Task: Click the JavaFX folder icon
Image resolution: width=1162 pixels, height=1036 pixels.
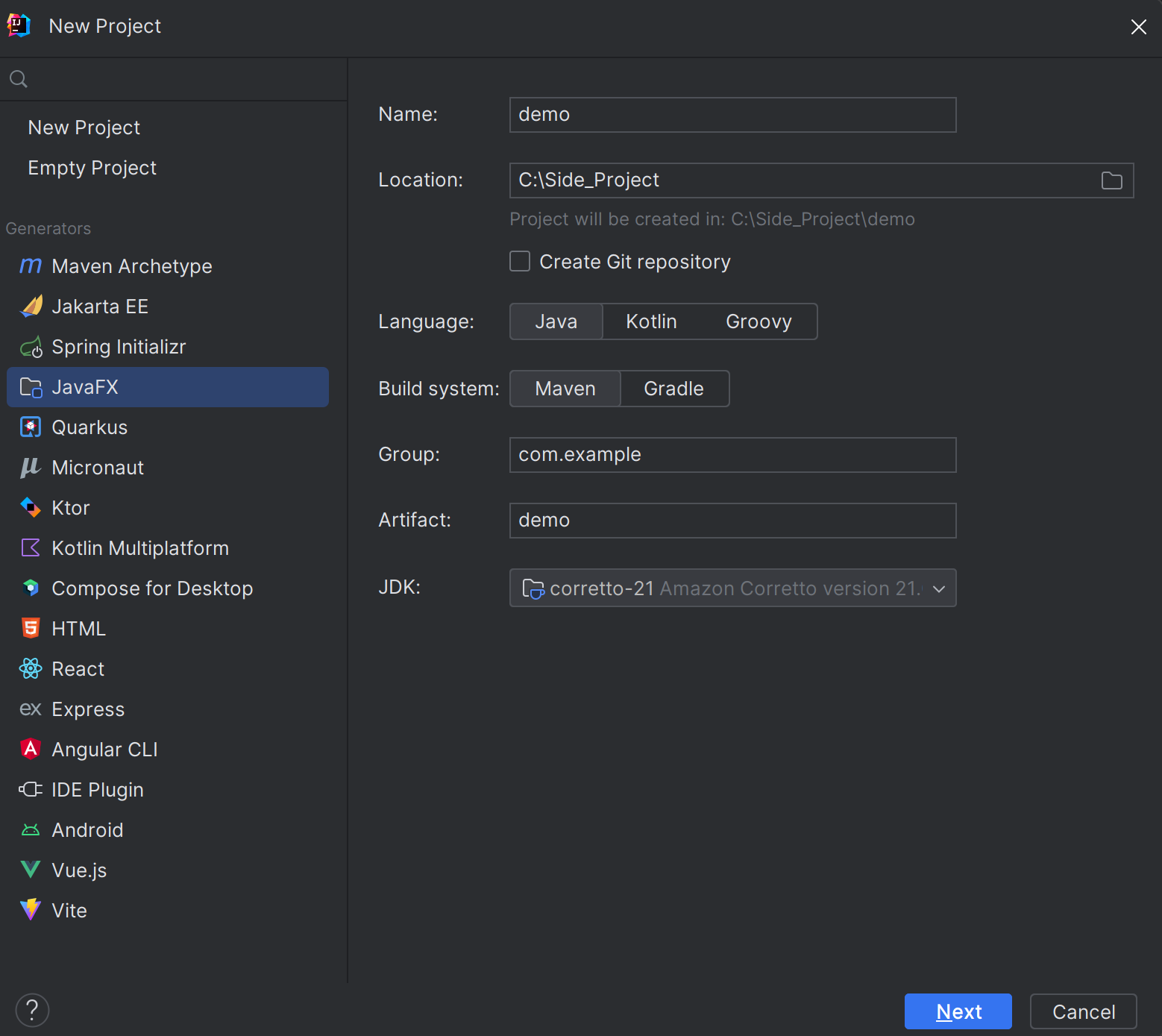Action: point(31,387)
